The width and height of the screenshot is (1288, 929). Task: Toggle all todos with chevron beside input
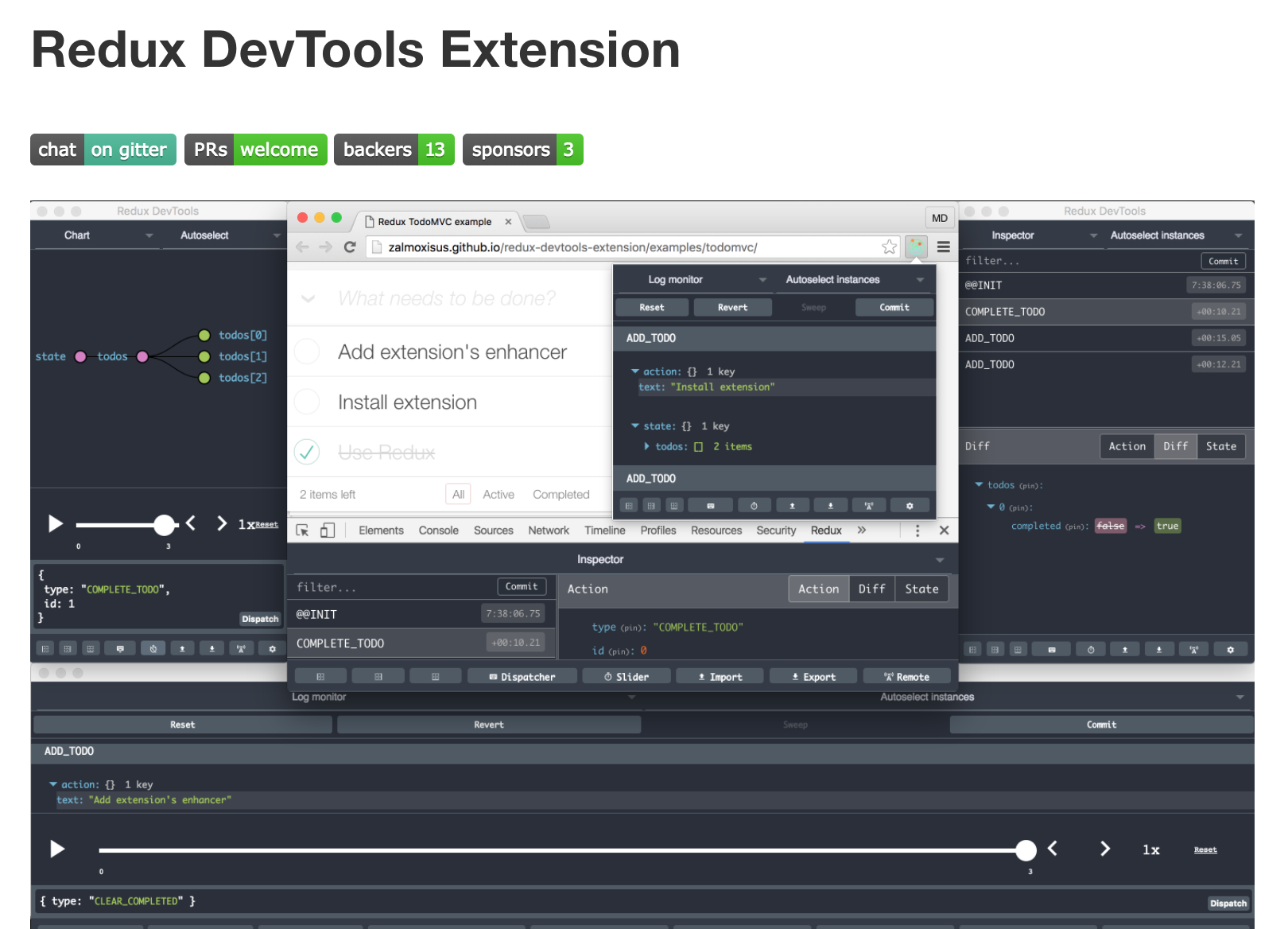click(x=308, y=298)
